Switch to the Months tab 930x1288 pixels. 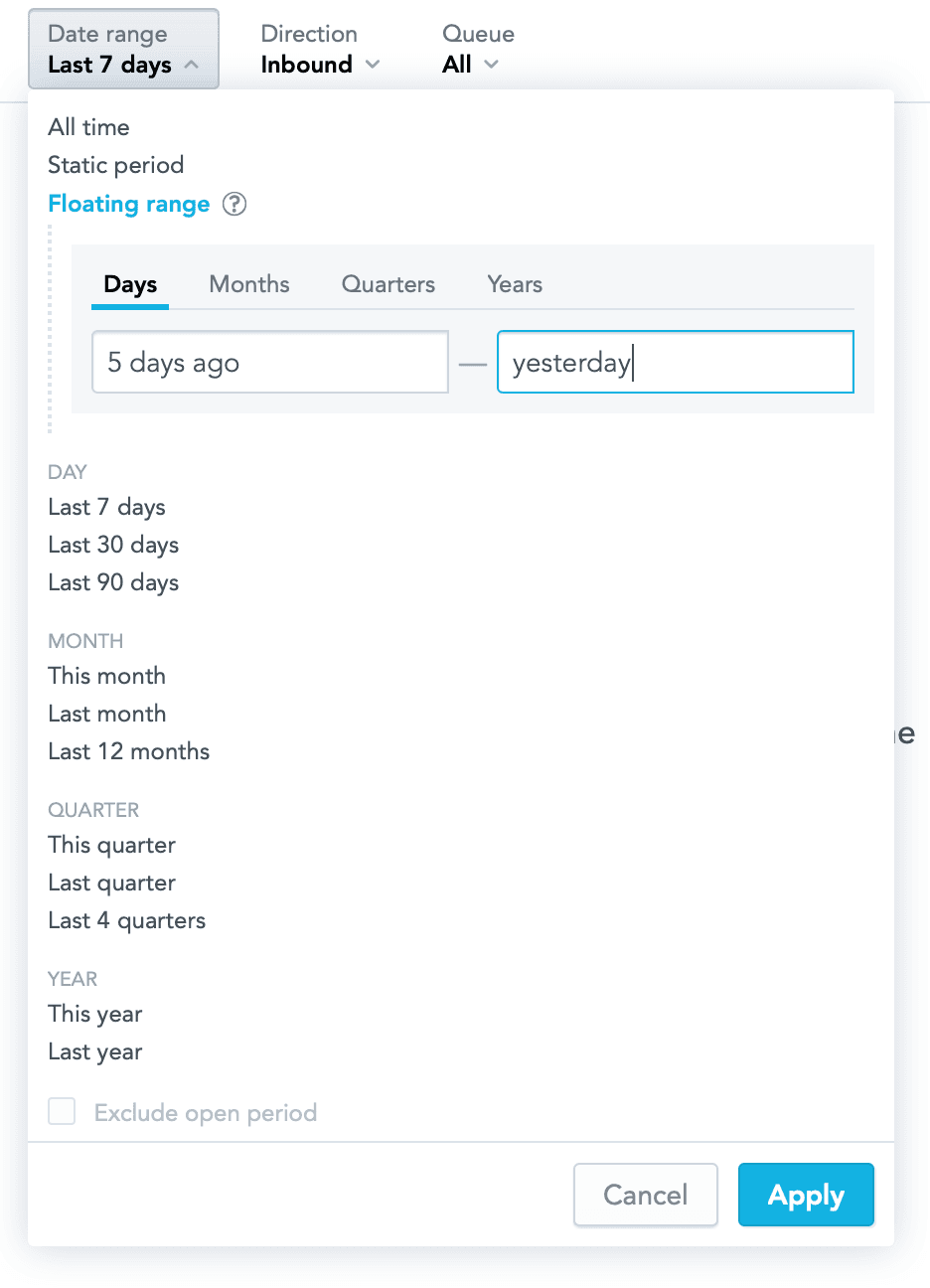click(248, 284)
